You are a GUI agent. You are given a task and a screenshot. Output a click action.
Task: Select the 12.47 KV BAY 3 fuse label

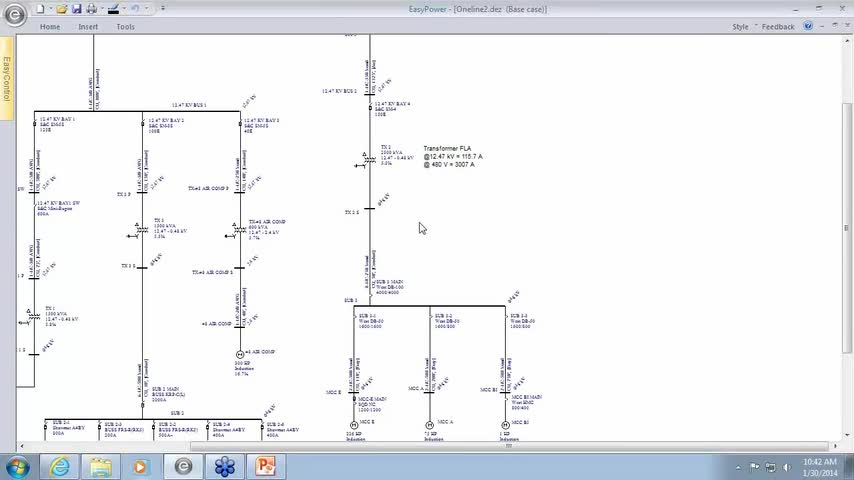(x=261, y=126)
